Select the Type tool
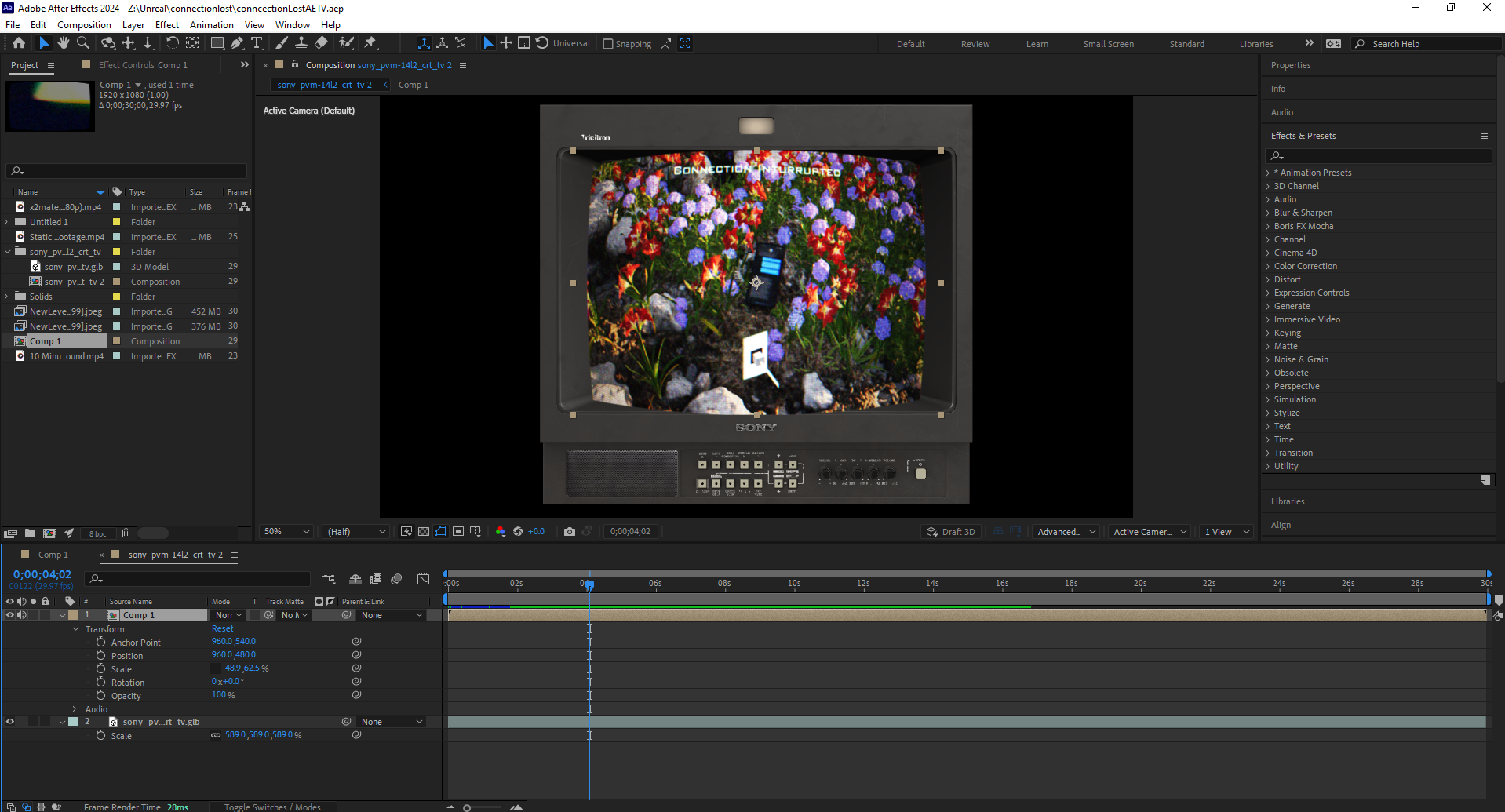1505x812 pixels. click(x=256, y=43)
